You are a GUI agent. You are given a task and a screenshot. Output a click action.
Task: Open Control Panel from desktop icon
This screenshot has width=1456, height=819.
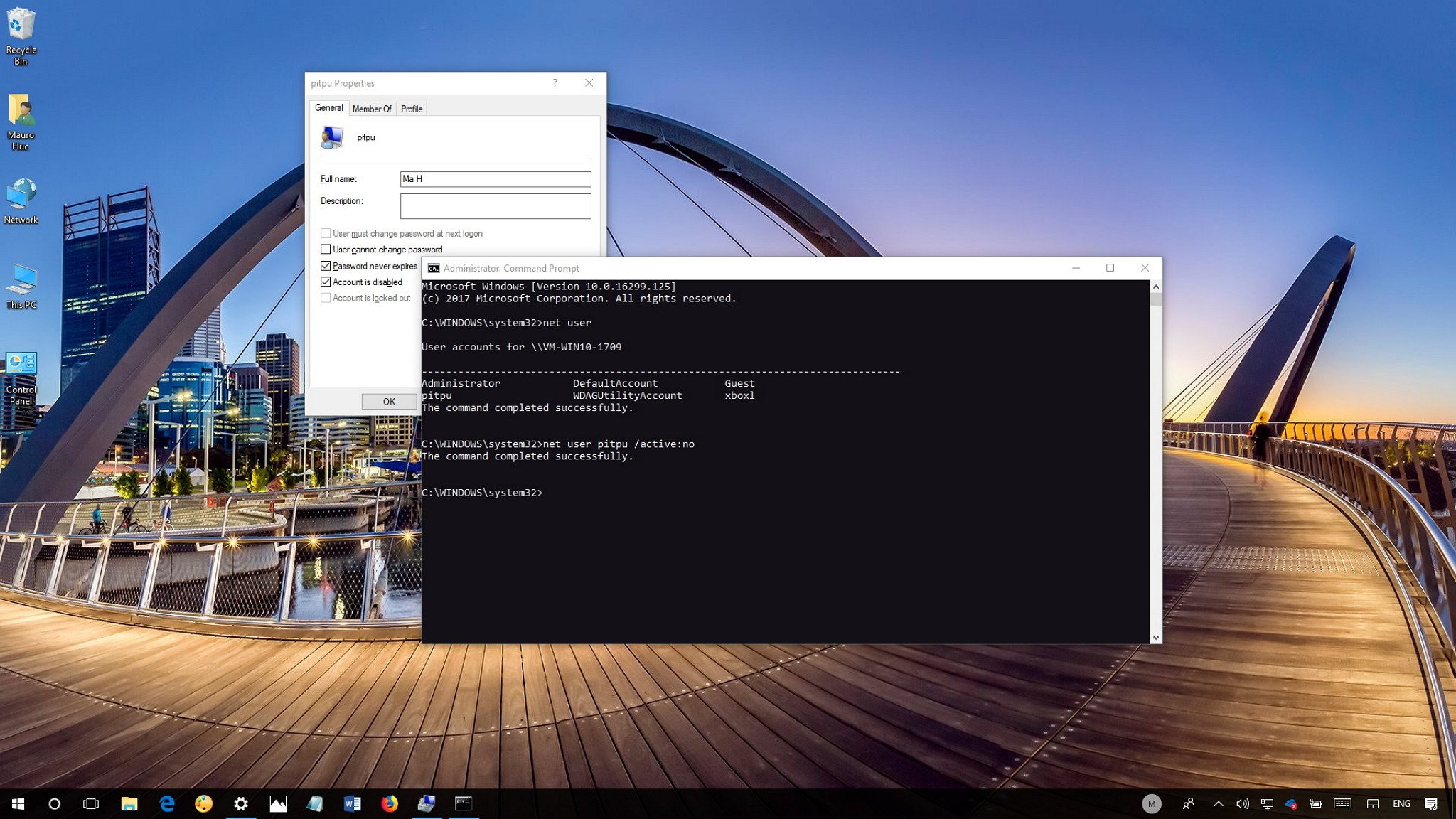click(21, 365)
